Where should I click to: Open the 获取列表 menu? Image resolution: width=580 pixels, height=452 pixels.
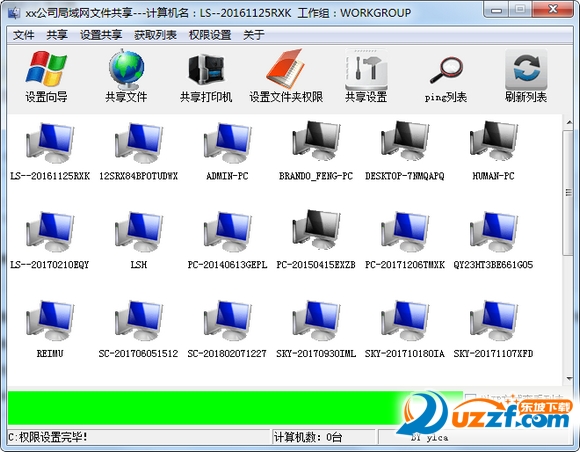pyautogui.click(x=155, y=35)
